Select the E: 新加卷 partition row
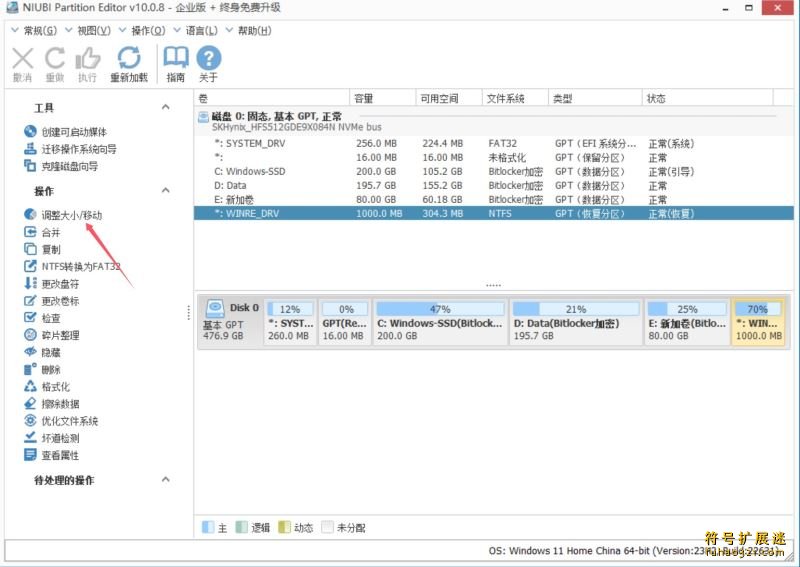 click(493, 200)
